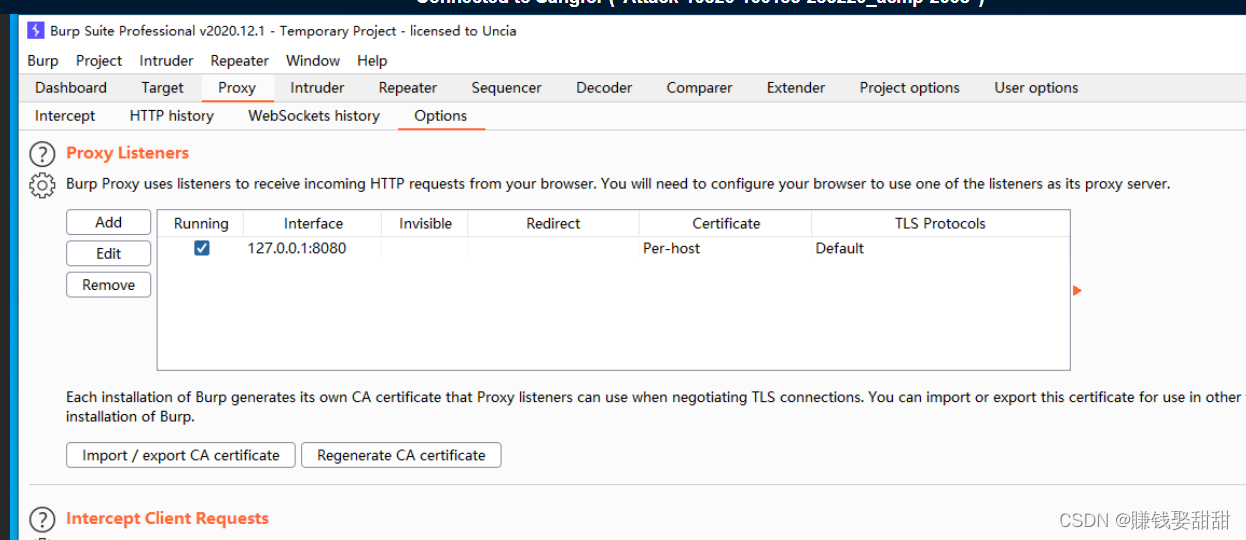Open the Repeater menu in menu bar
The width and height of the screenshot is (1246, 540).
[x=239, y=61]
